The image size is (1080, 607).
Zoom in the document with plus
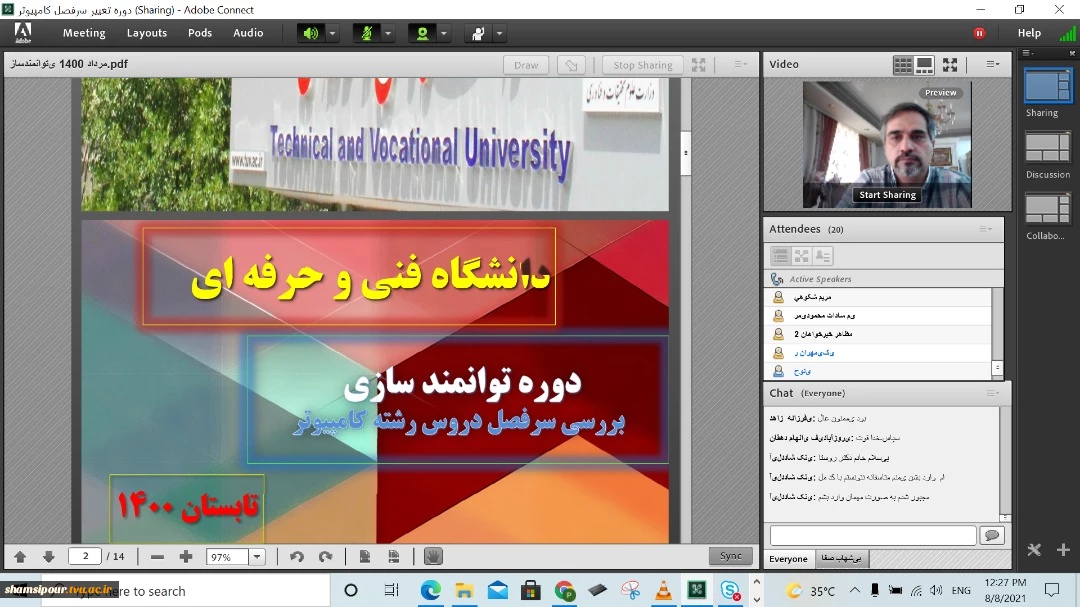[185, 557]
